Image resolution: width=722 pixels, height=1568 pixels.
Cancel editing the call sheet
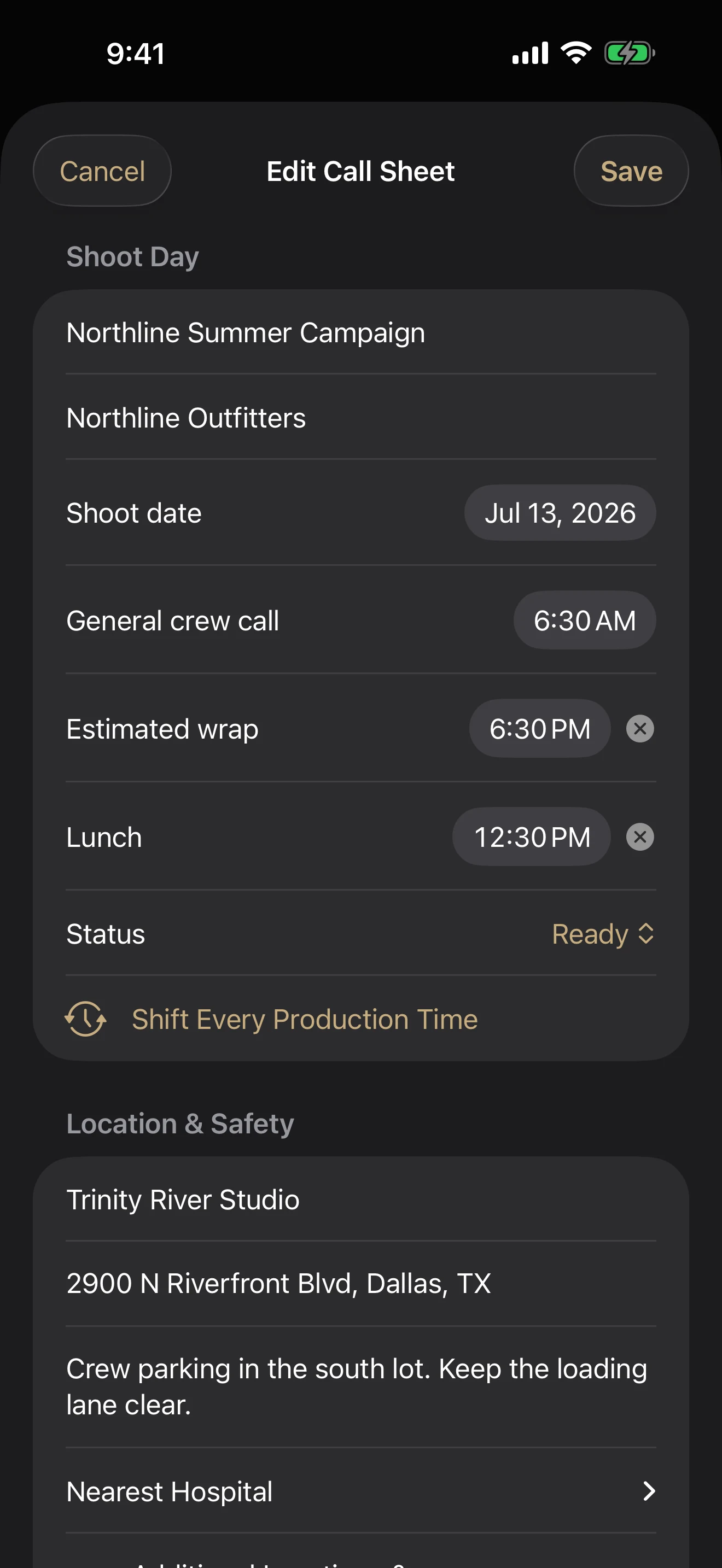[102, 171]
